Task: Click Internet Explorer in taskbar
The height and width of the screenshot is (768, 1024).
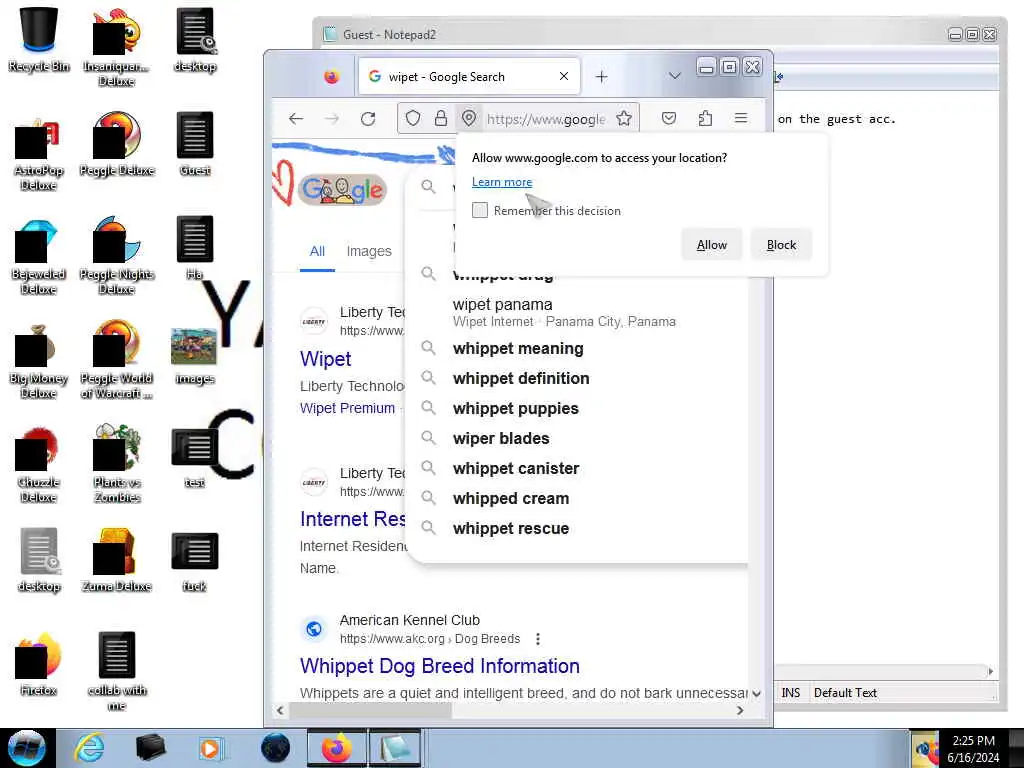Action: 89,748
